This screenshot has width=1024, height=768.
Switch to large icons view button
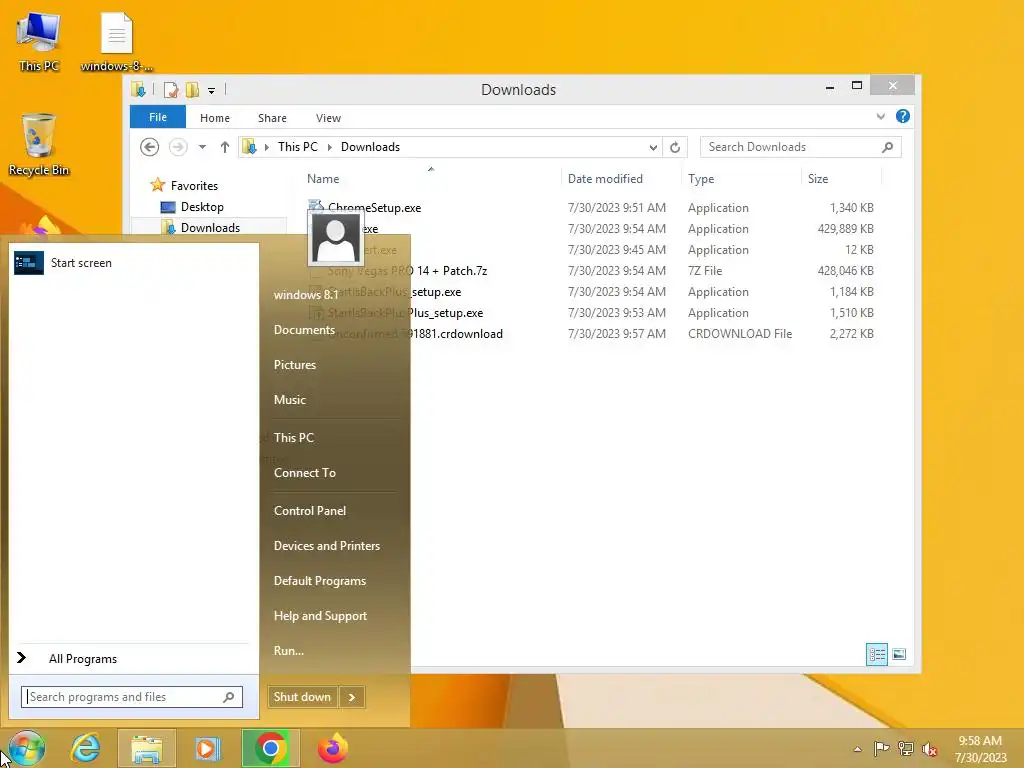point(899,654)
